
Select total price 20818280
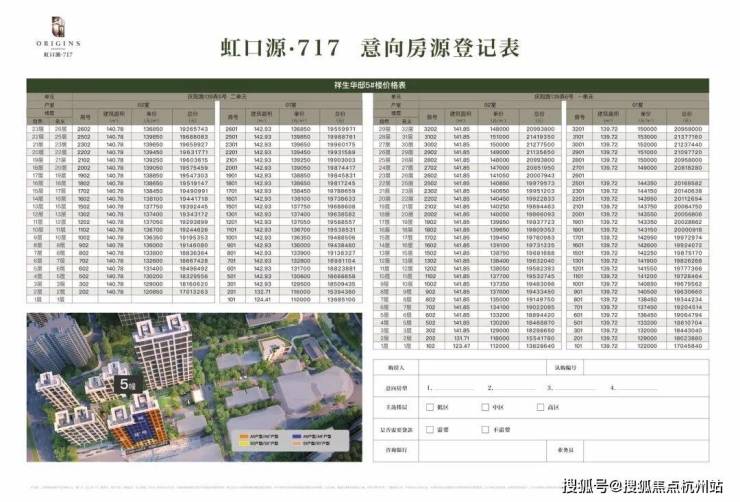tap(688, 167)
